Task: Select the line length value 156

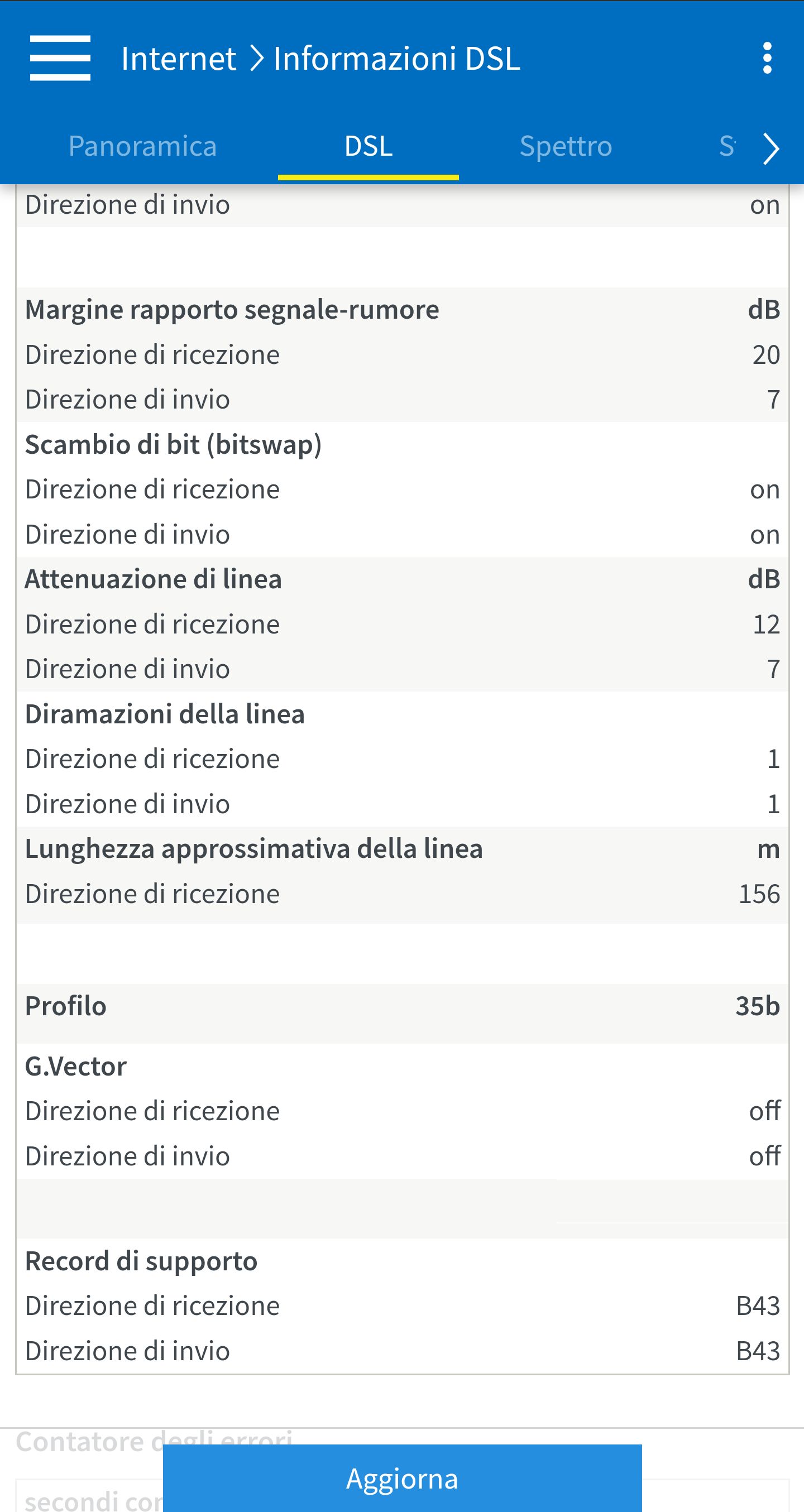Action: click(x=759, y=894)
